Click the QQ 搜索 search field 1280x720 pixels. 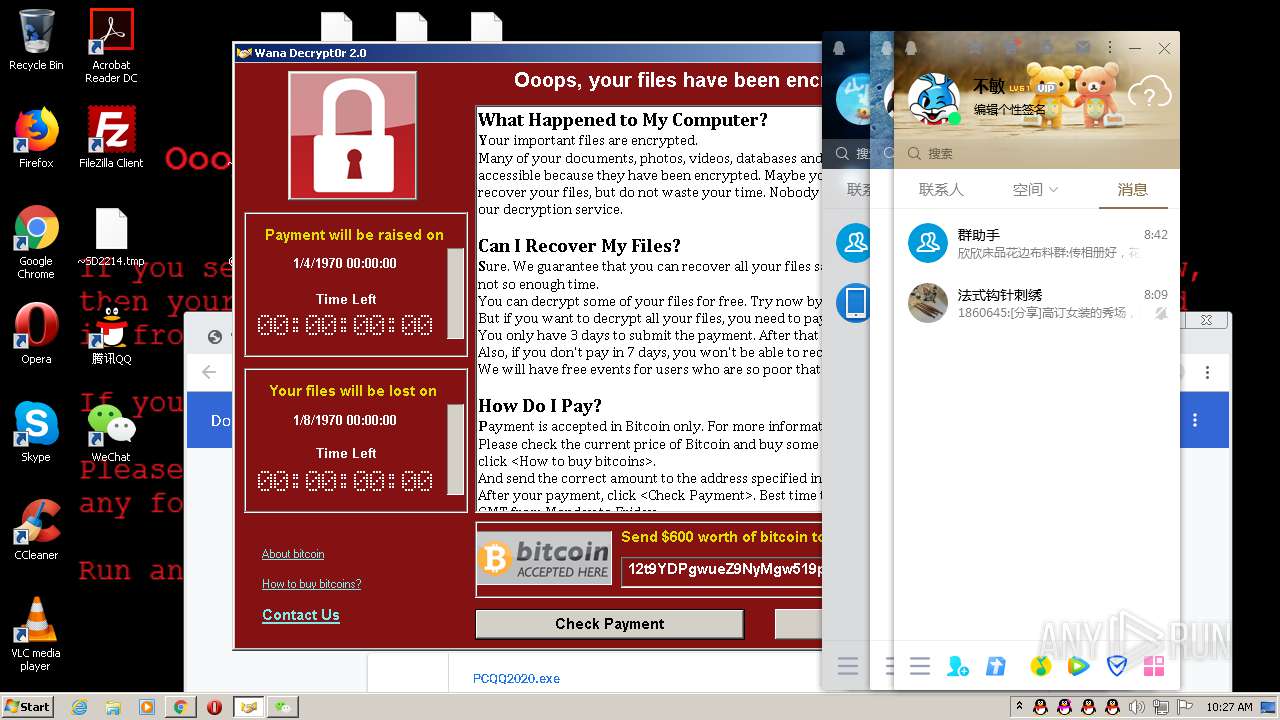(x=1036, y=153)
